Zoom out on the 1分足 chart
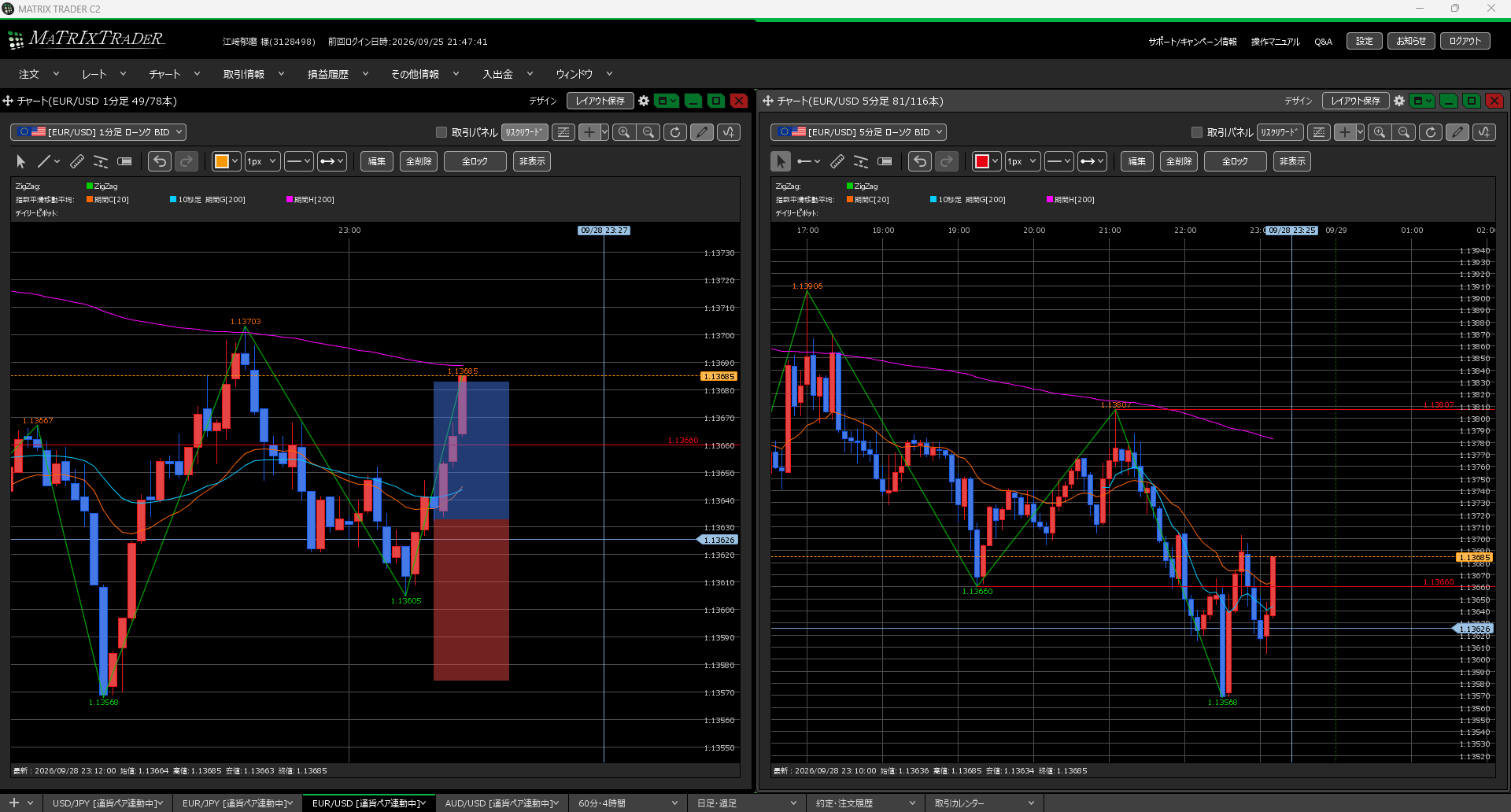Screen dimensions: 1511x812 (648, 132)
